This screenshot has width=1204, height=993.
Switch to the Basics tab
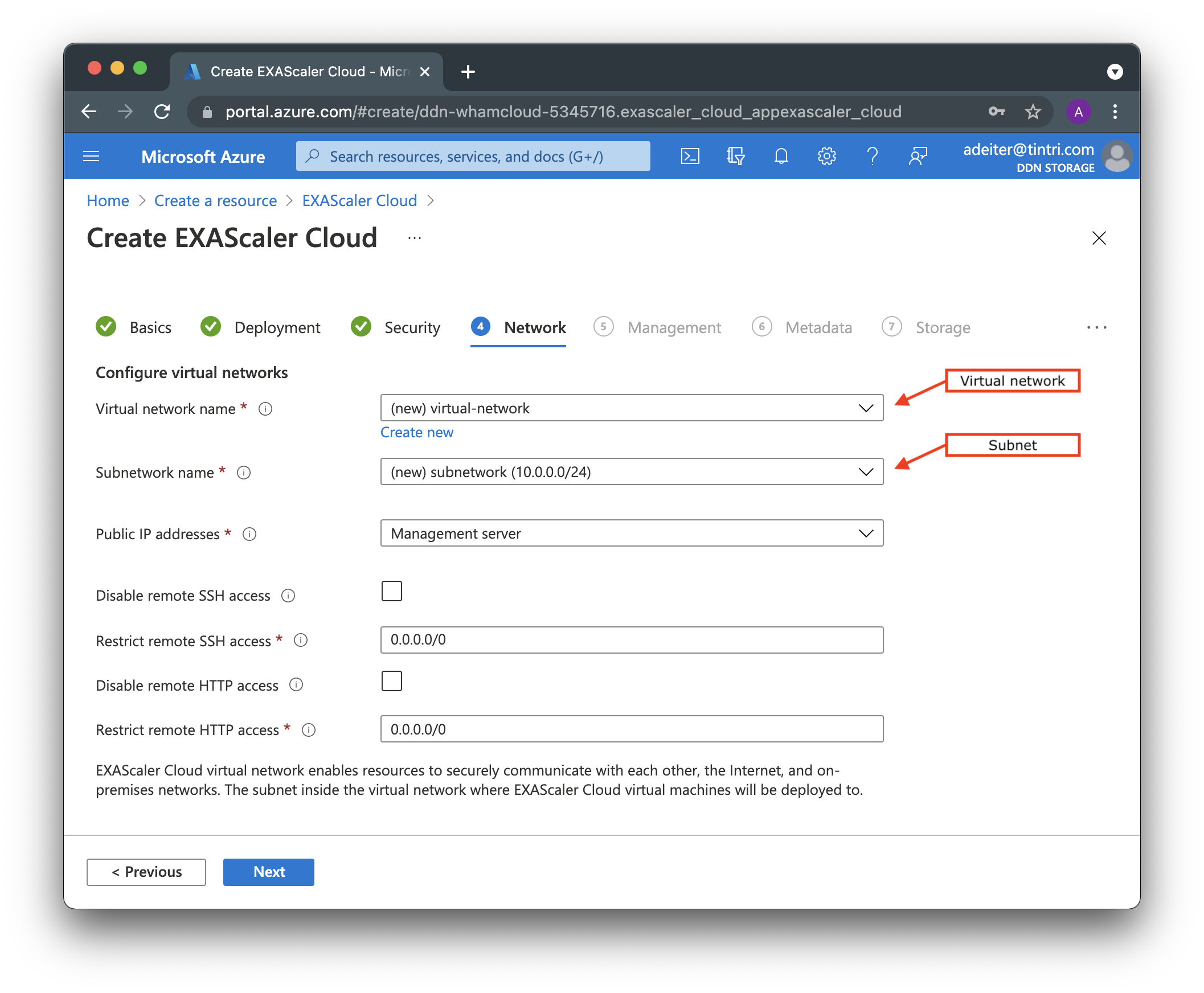(x=150, y=327)
